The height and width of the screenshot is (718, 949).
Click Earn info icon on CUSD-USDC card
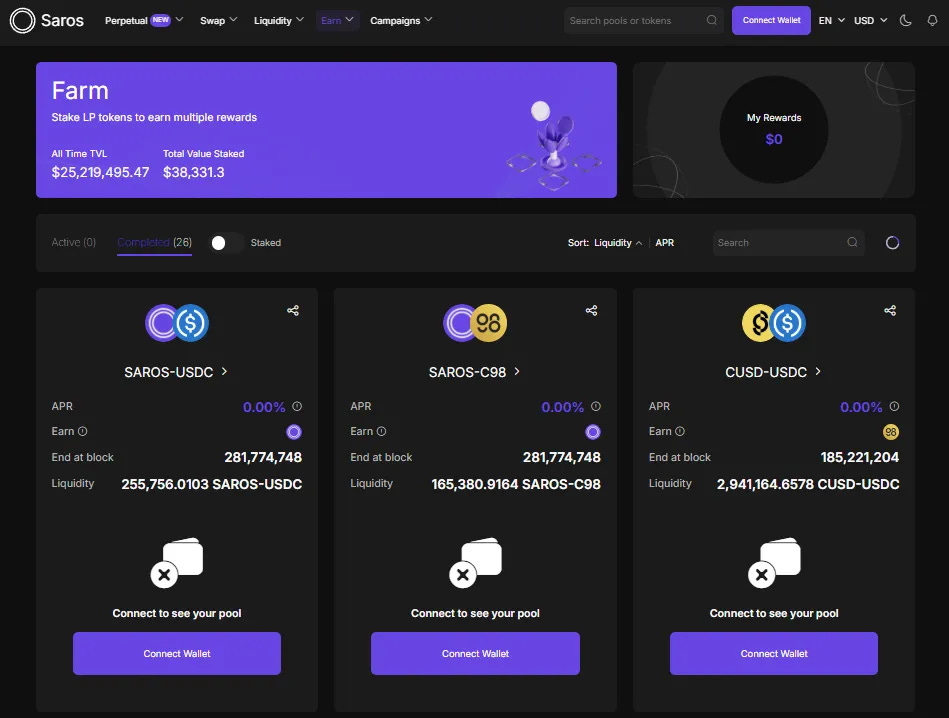680,431
